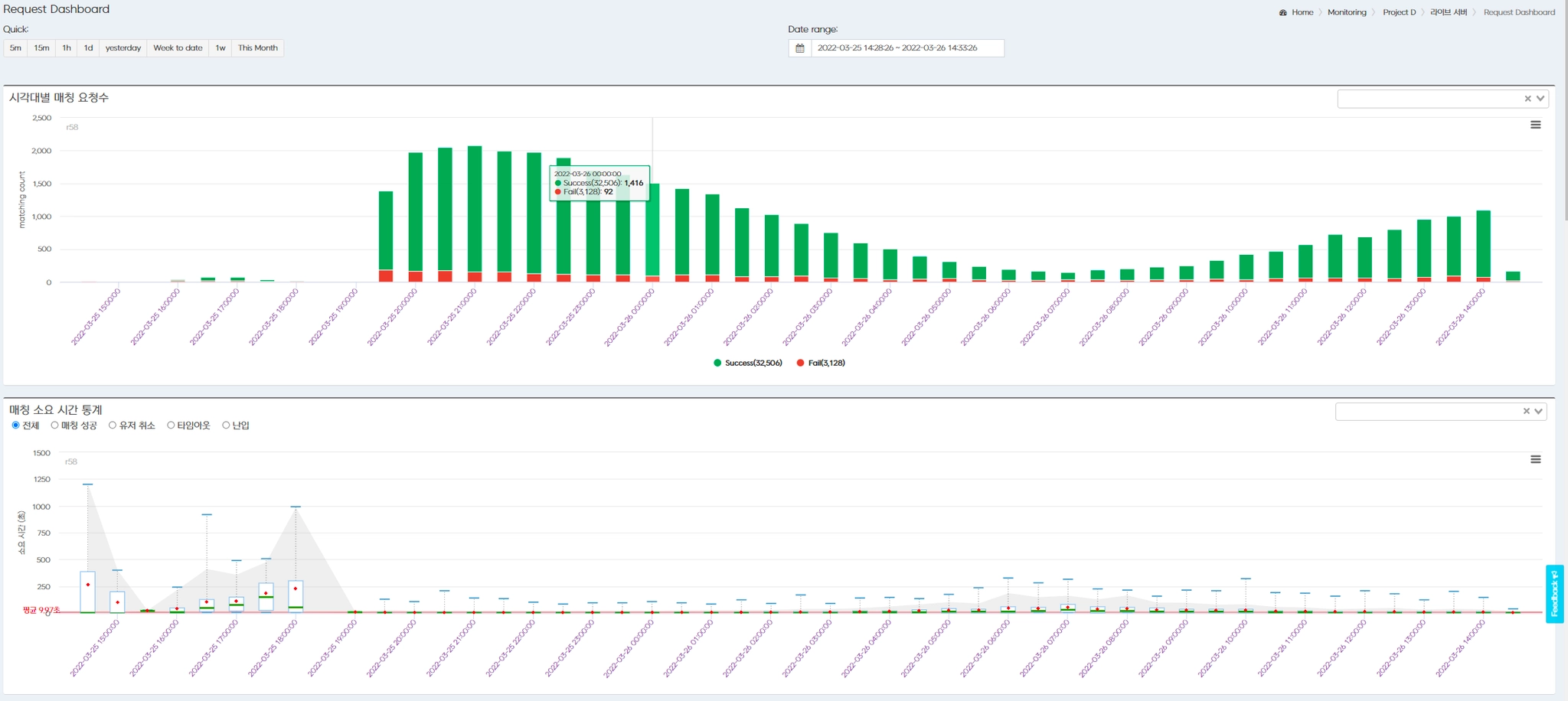Screen dimensions: 1568x701
Task: Click the calendar icon by date range
Action: point(799,48)
